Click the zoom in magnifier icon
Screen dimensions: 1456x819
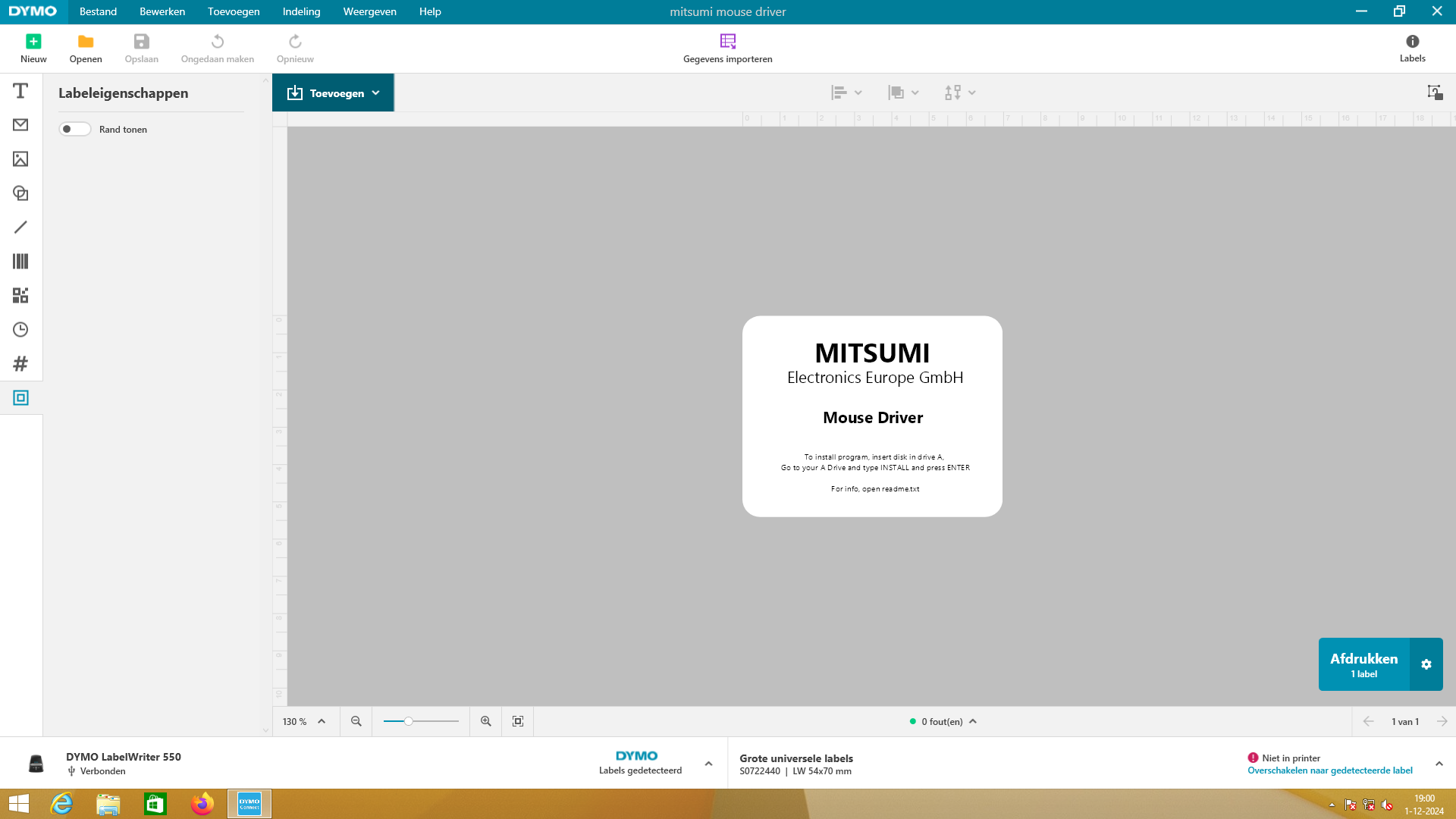(x=486, y=721)
